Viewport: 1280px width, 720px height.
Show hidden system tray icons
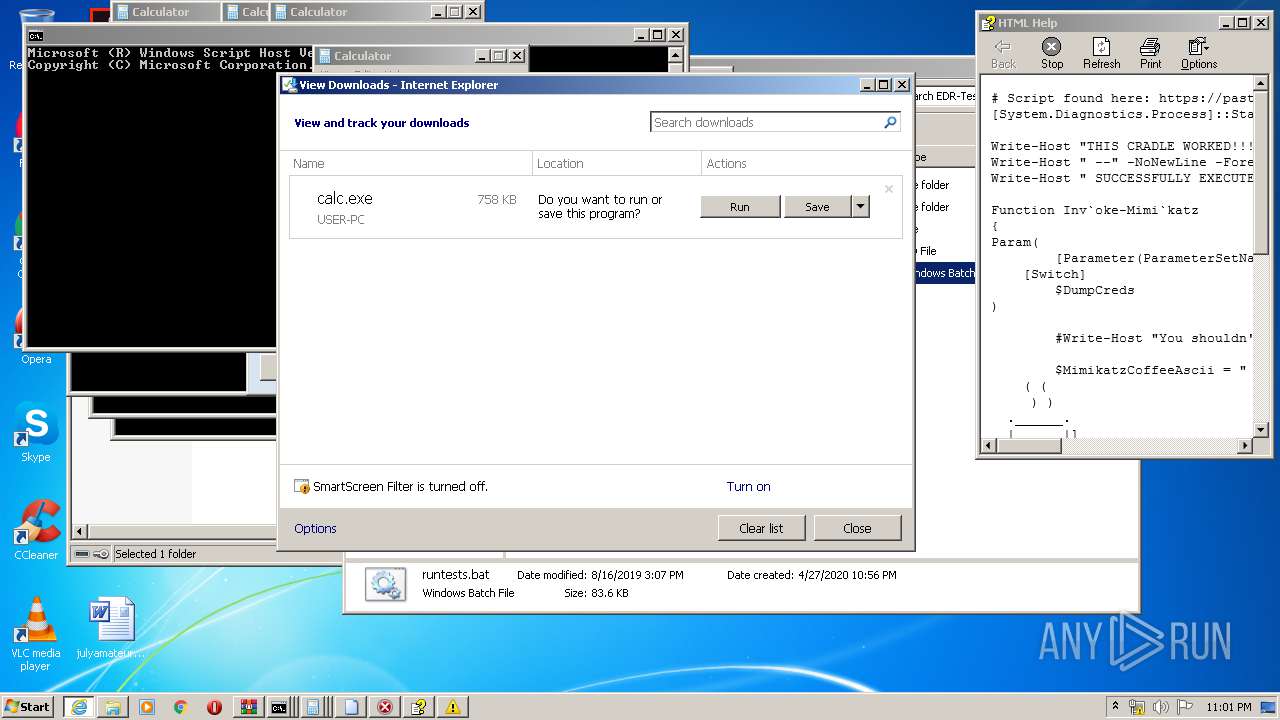(x=1115, y=707)
